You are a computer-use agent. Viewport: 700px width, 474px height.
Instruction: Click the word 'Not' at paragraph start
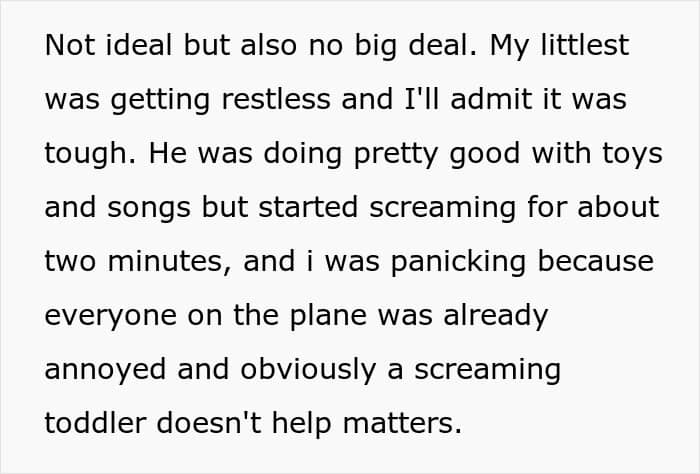coord(70,45)
